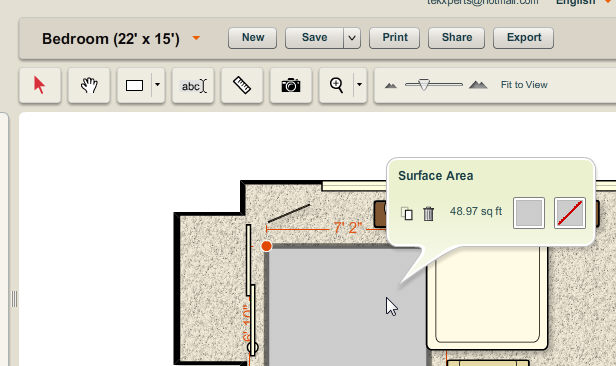Select the red arrow pointer tool

pyautogui.click(x=40, y=85)
